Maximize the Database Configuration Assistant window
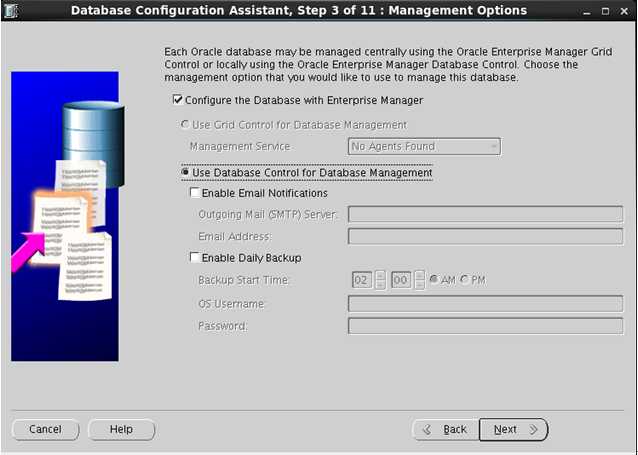Screen dimensions: 638x455 (x=605, y=11)
